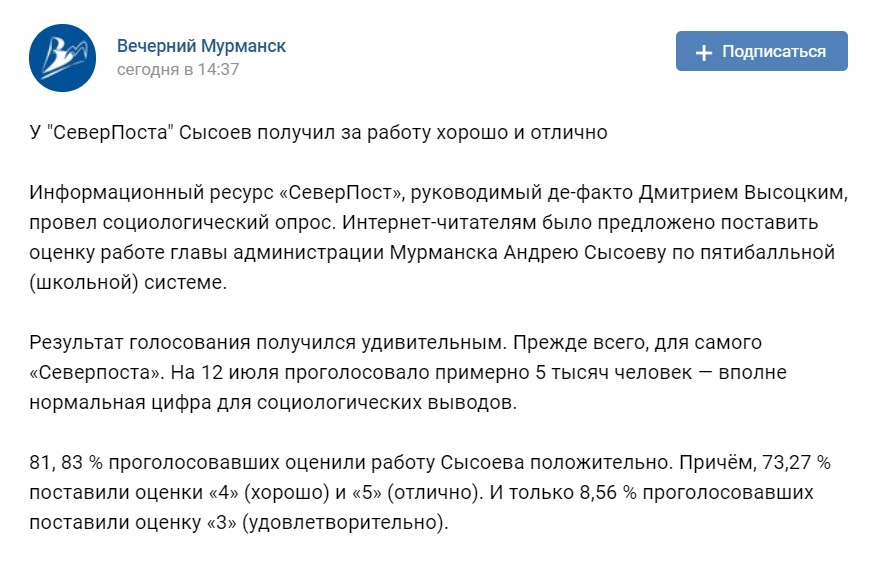Click the Вечерний Мурманск avatar logo
874x564 pixels.
62,58
